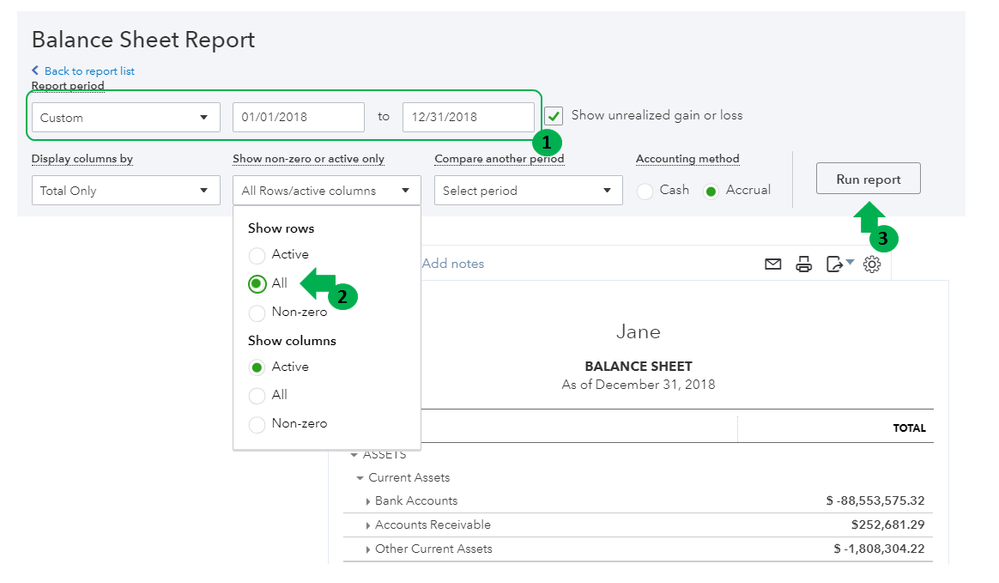The width and height of the screenshot is (999, 583).
Task: Open the Custom report period dropdown
Action: (x=125, y=117)
